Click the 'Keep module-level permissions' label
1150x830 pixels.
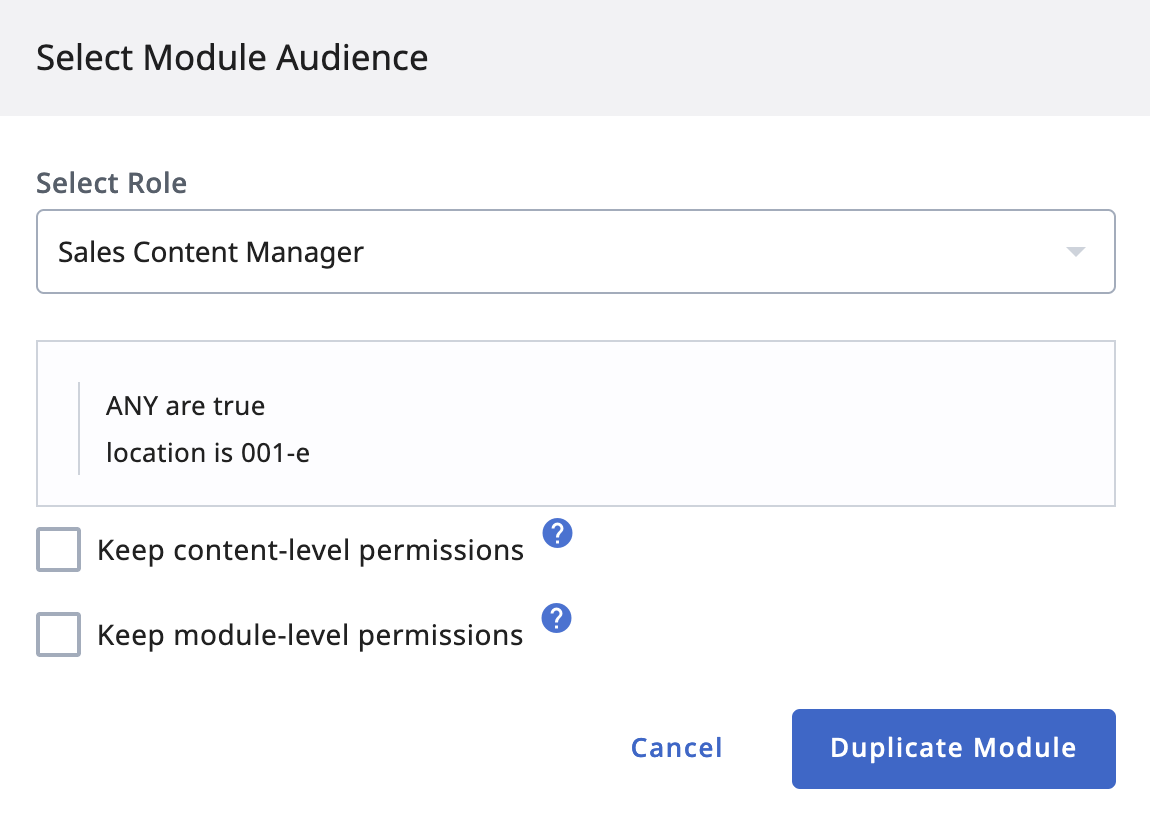point(310,635)
